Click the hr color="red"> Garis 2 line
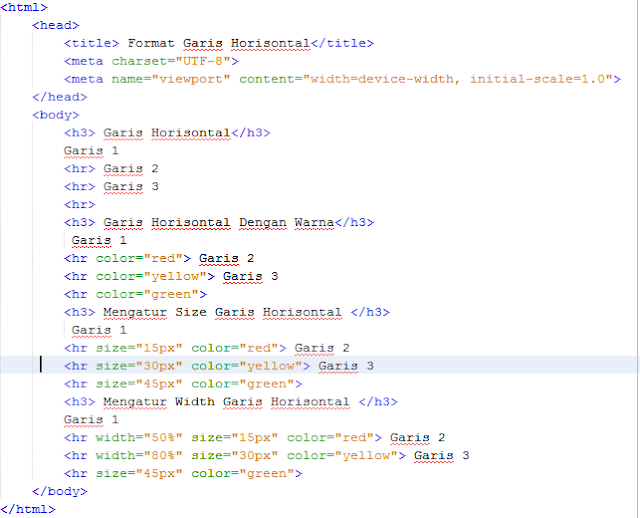Screen dimensions: 640x518 pyautogui.click(x=159, y=258)
